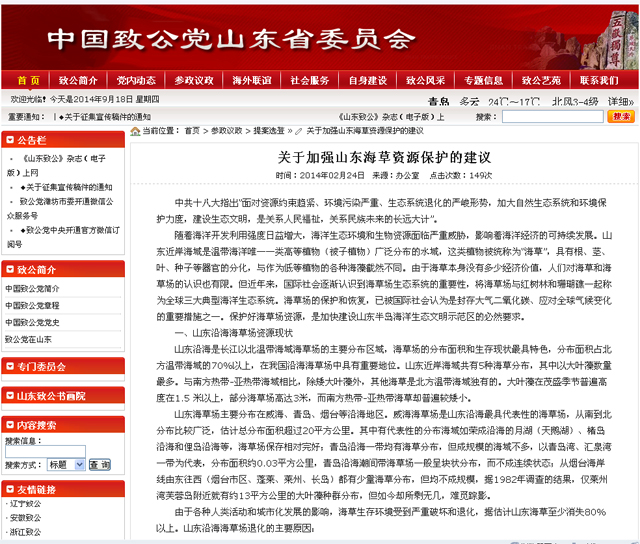Open the 辽宁致公 friendly link
This screenshot has height=544, width=640.
[x=25, y=504]
